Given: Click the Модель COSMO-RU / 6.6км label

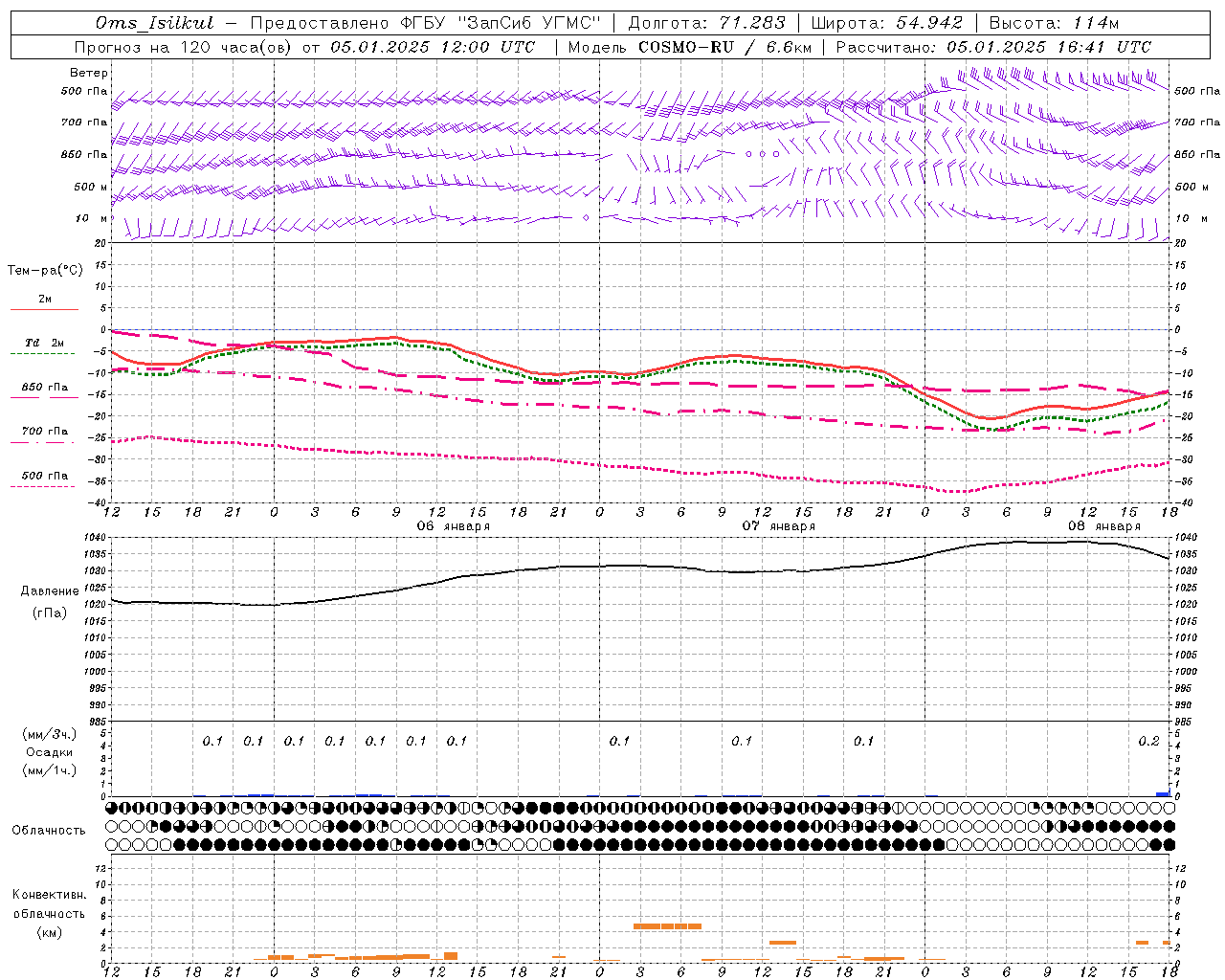Looking at the screenshot, I should pyautogui.click(x=690, y=47).
